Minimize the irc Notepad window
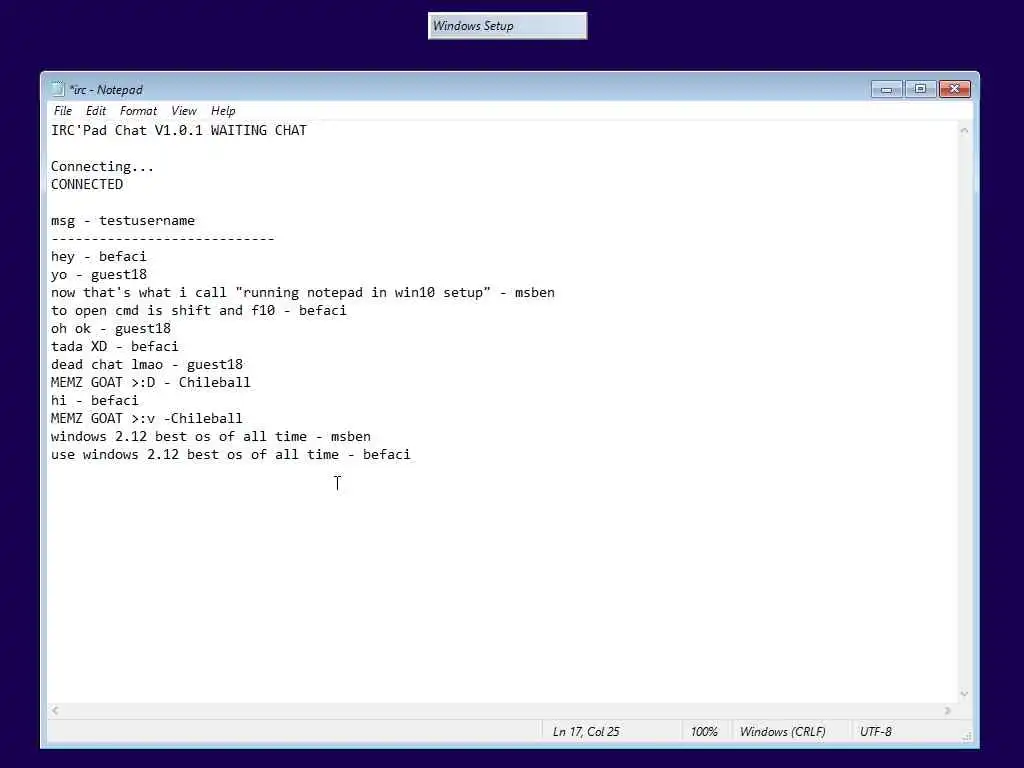1024x768 pixels. 886,89
